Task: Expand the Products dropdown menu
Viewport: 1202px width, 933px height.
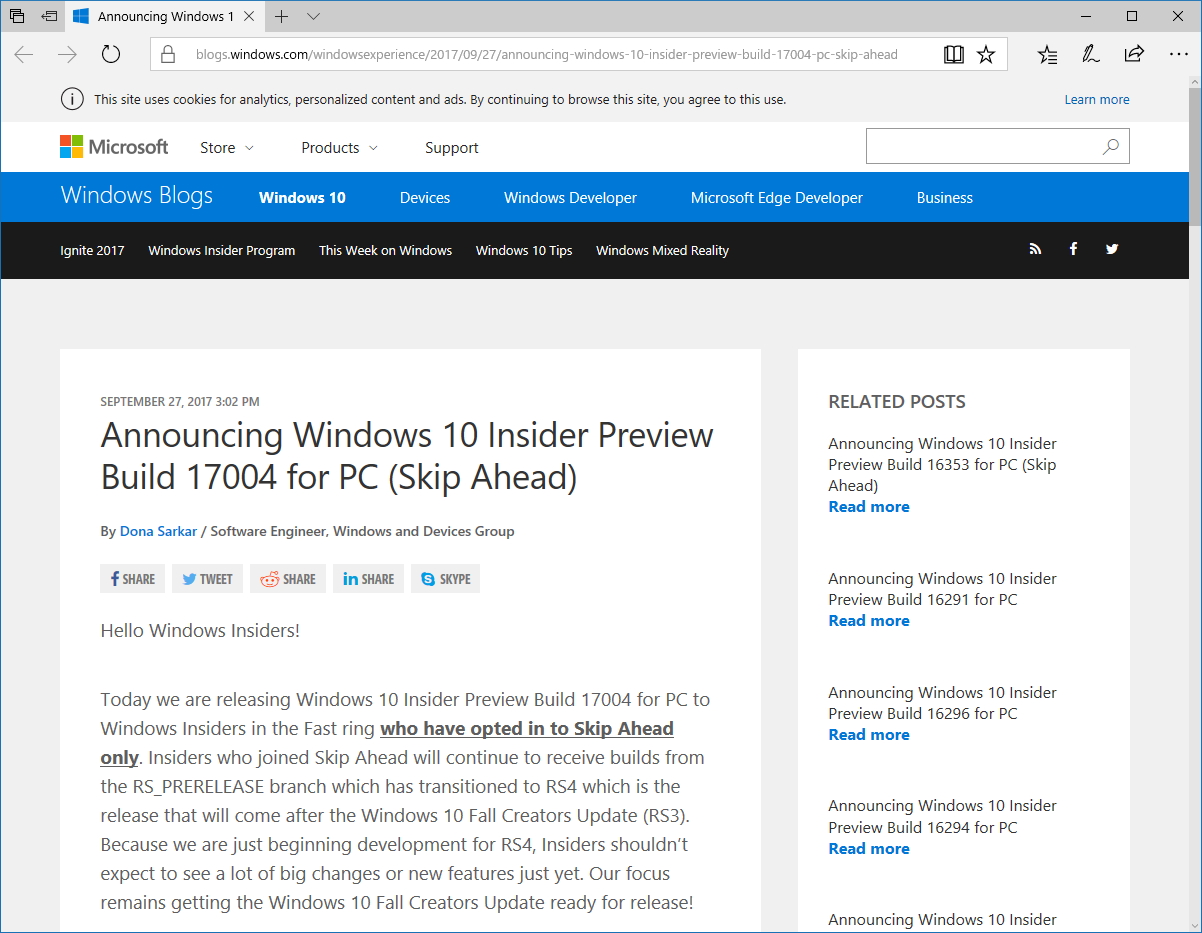Action: click(339, 147)
